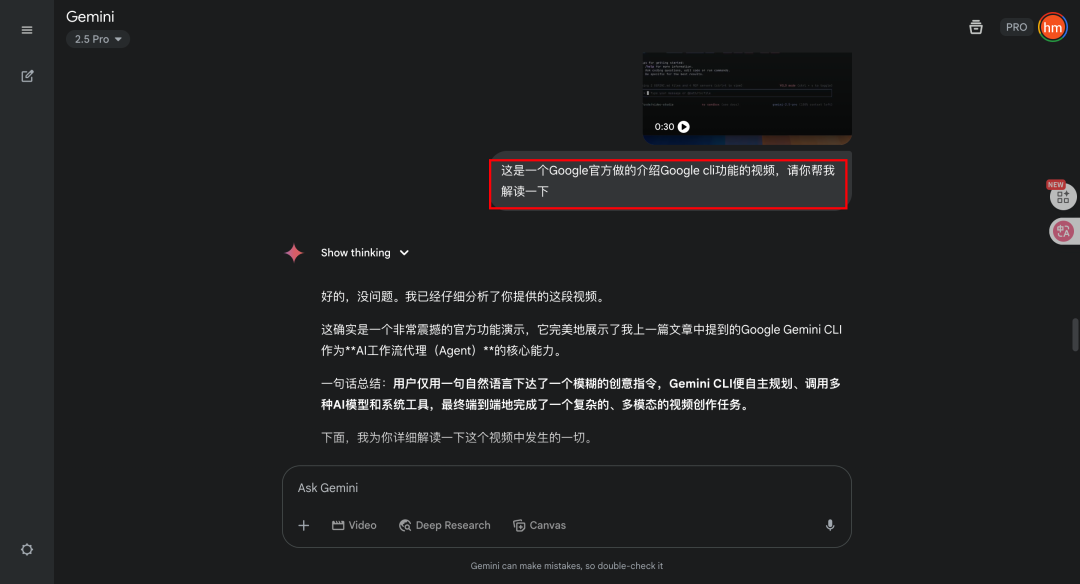Focus the Ask Gemini input field

coord(566,488)
